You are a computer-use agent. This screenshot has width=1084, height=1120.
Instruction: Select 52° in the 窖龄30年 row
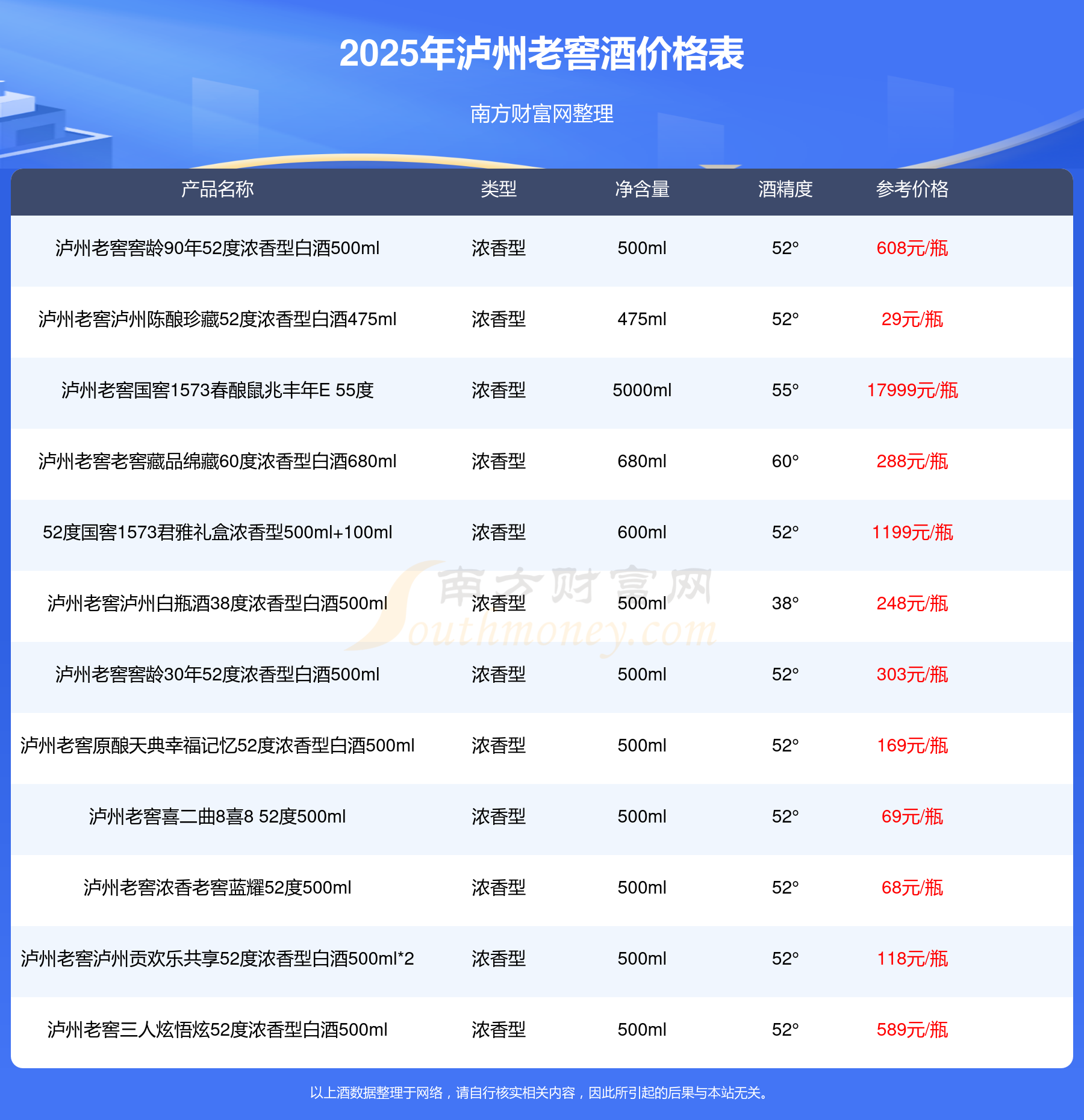point(785,674)
